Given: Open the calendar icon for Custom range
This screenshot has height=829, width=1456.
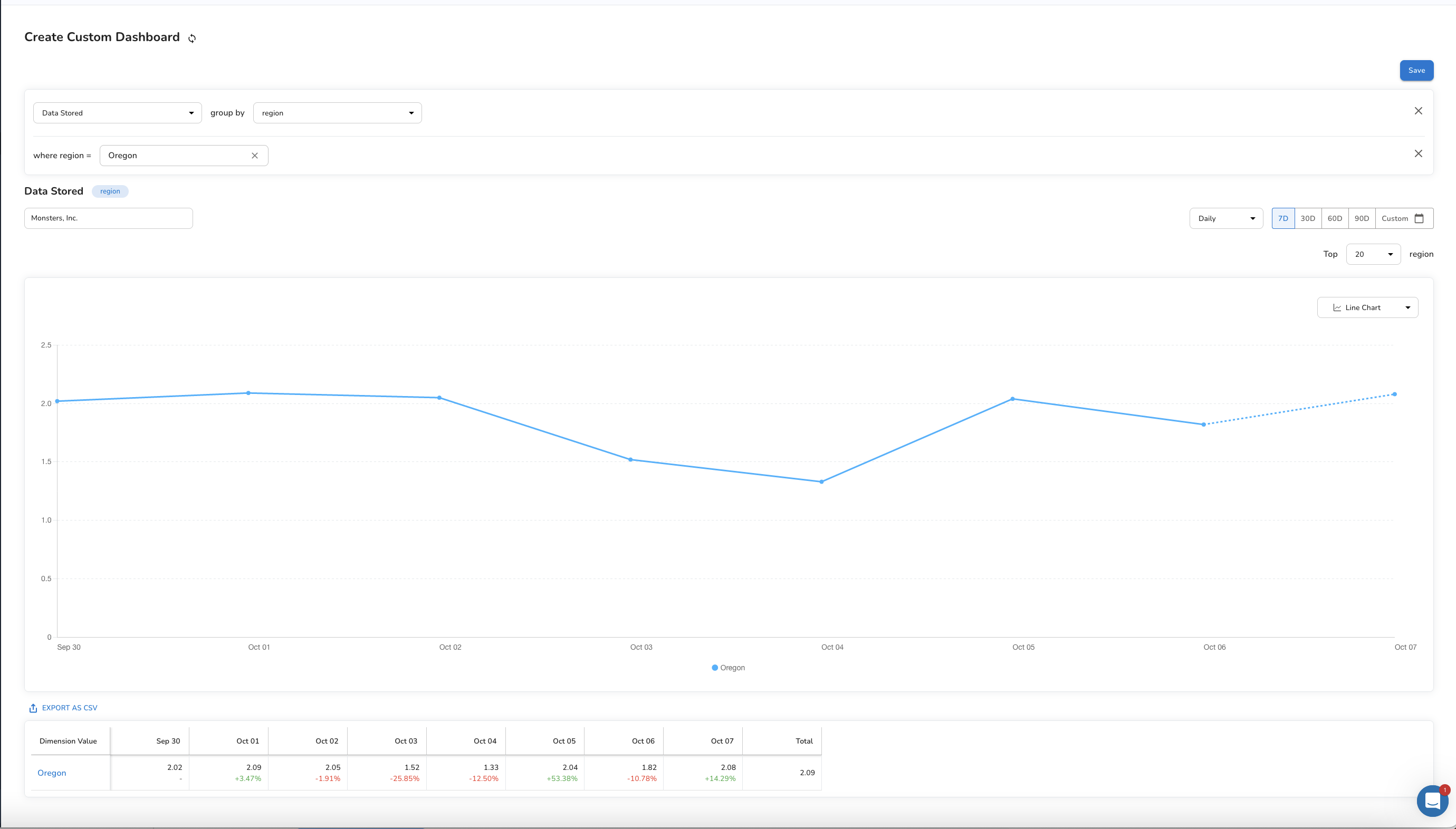Looking at the screenshot, I should click(x=1419, y=219).
